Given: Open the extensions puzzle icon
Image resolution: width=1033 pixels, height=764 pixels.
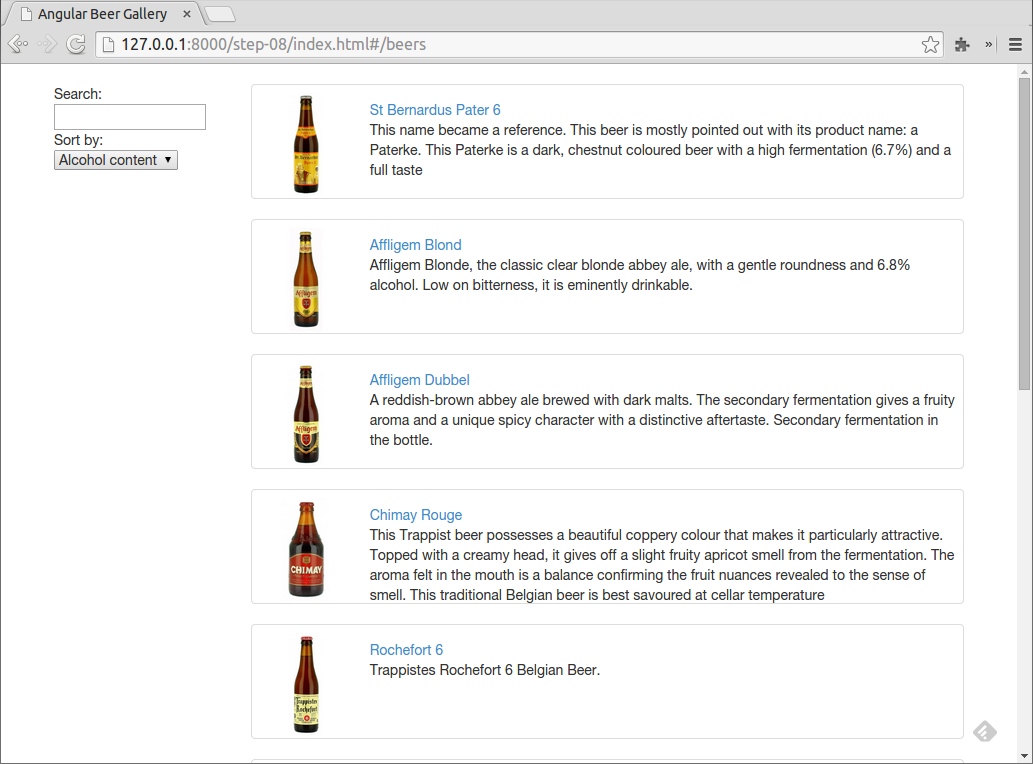Looking at the screenshot, I should 962,45.
